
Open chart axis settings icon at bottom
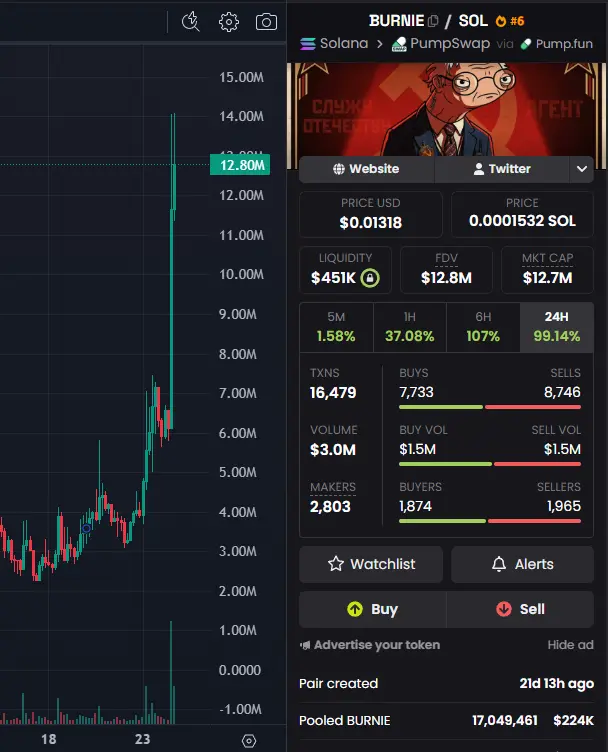(x=249, y=740)
